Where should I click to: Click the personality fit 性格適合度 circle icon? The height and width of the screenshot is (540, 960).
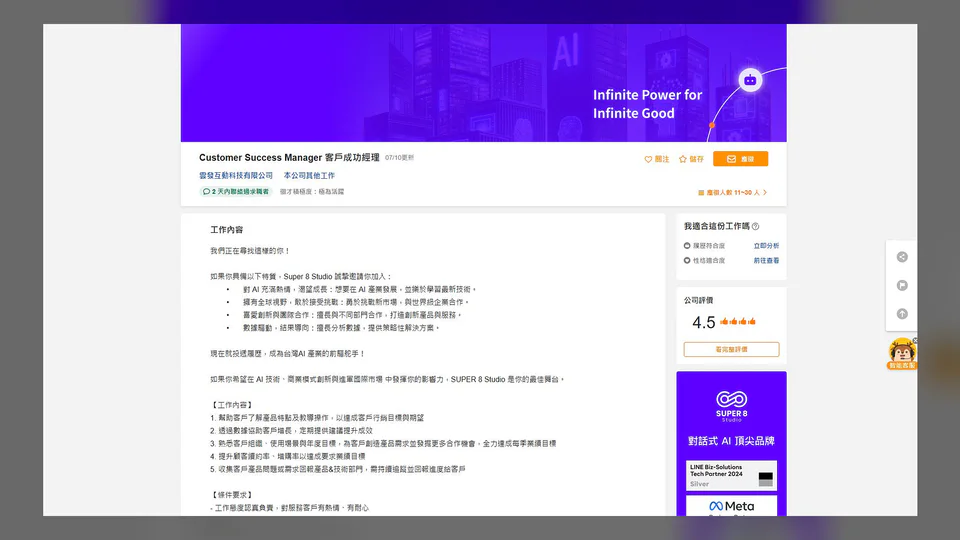(x=687, y=260)
